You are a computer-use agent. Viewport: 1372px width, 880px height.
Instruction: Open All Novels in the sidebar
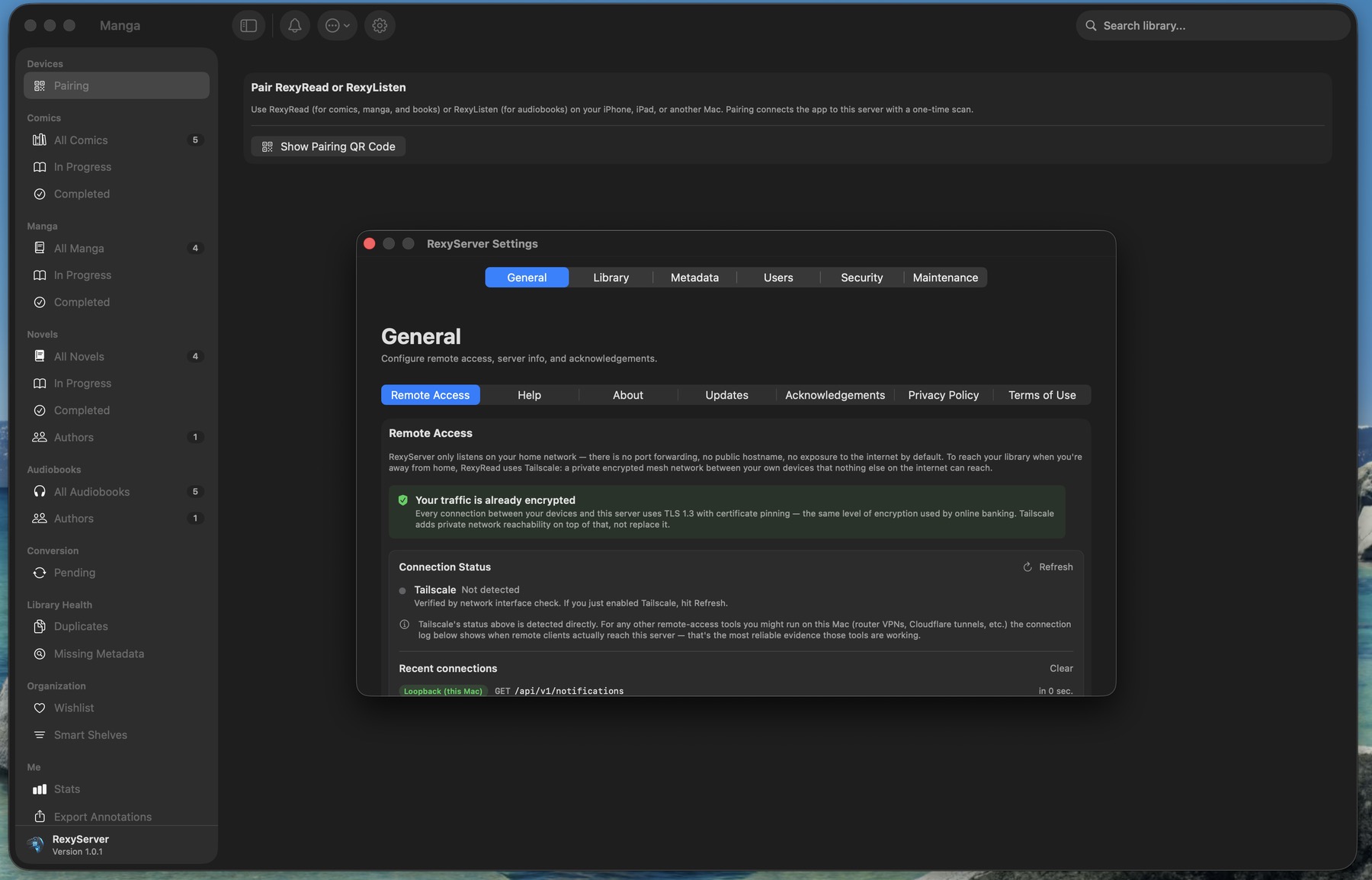click(117, 356)
